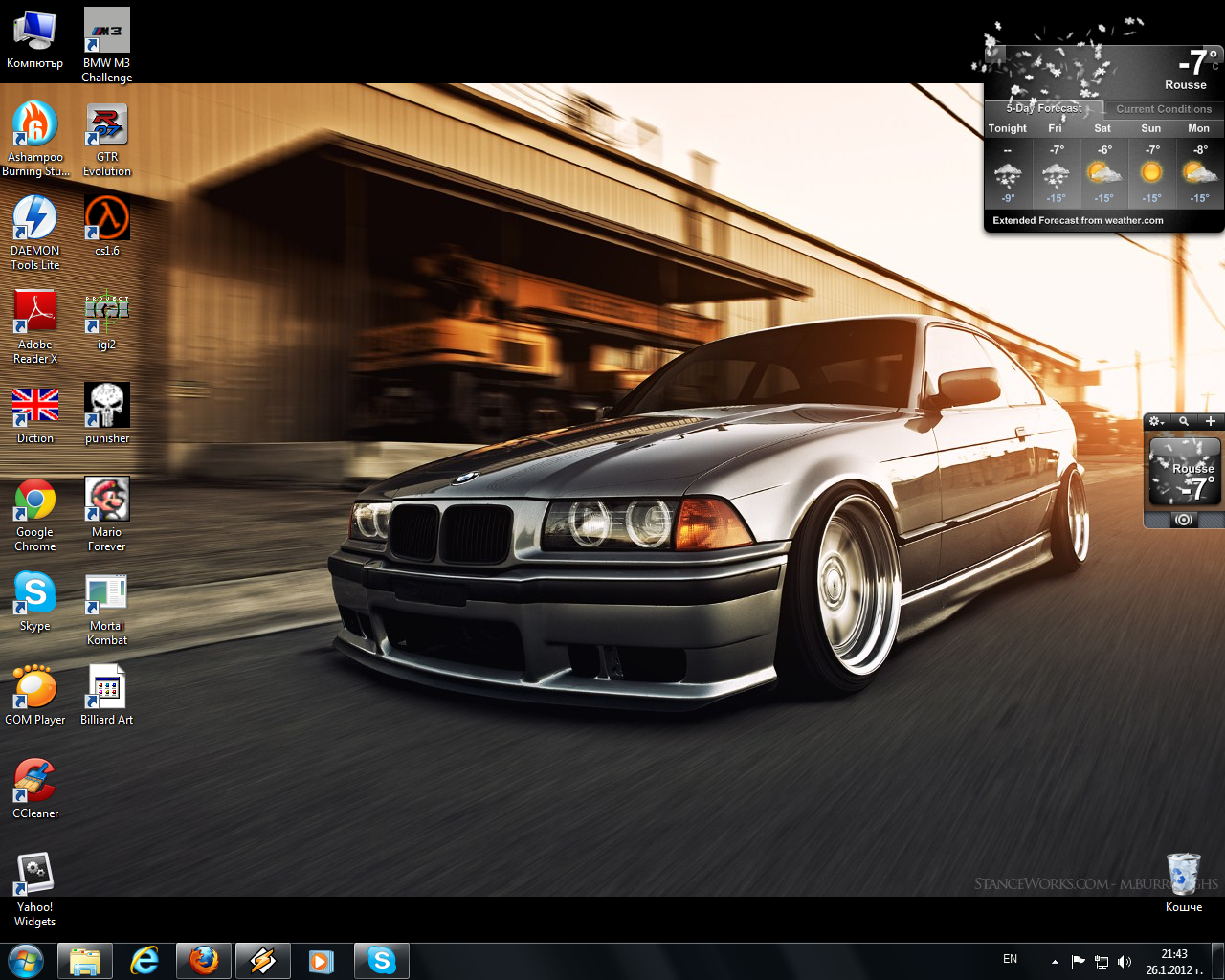This screenshot has height=980, width=1225.
Task: Click the widget dock search magnifier
Action: [x=1184, y=421]
